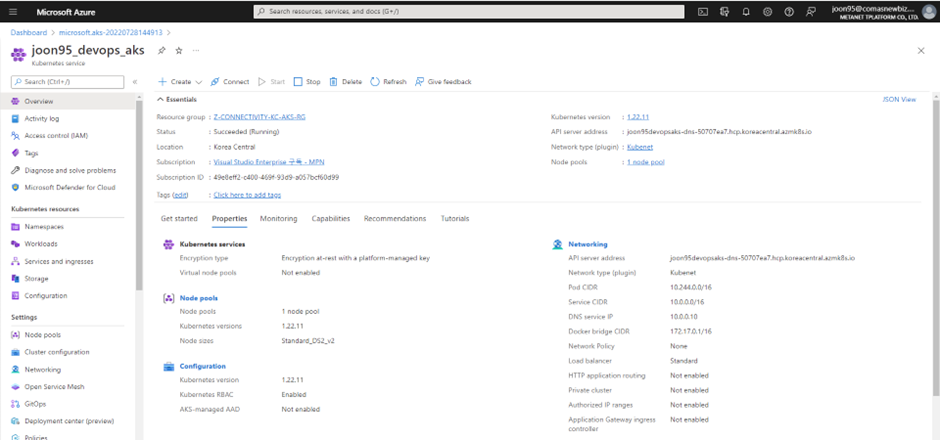Collapse the Essentials section
This screenshot has height=440, width=940.
(x=177, y=100)
